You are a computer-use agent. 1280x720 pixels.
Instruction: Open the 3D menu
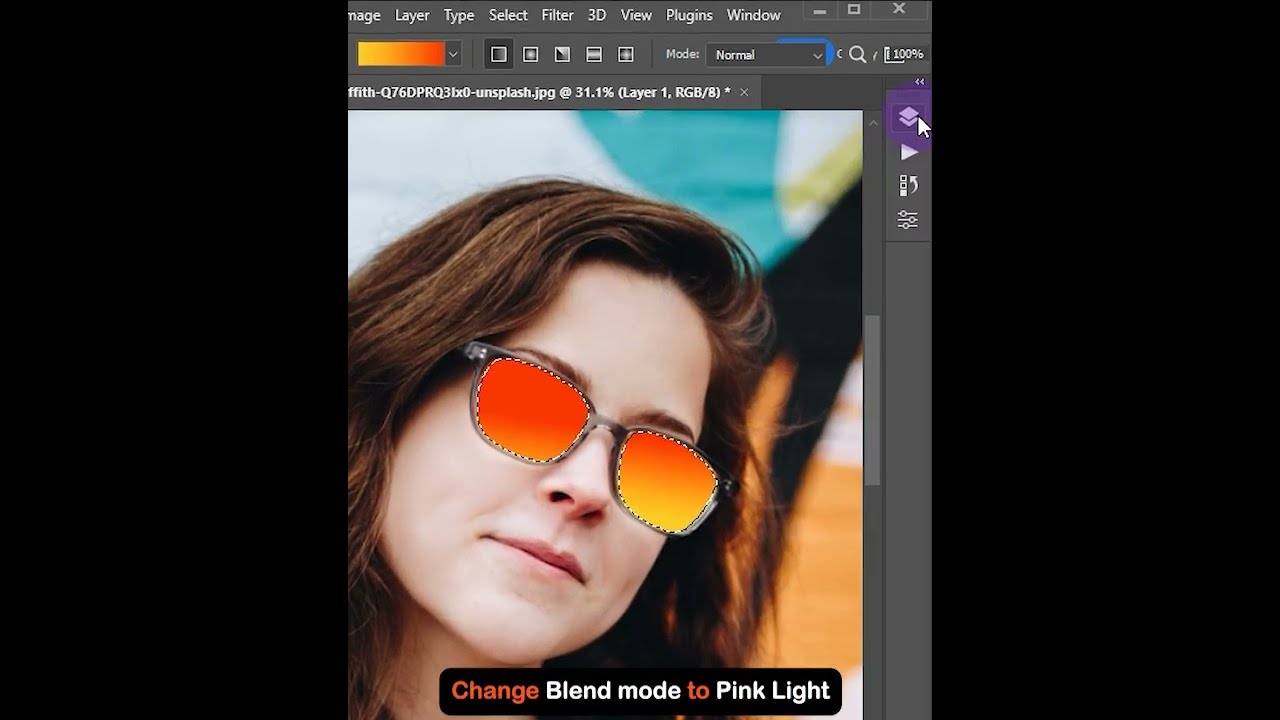coord(597,15)
